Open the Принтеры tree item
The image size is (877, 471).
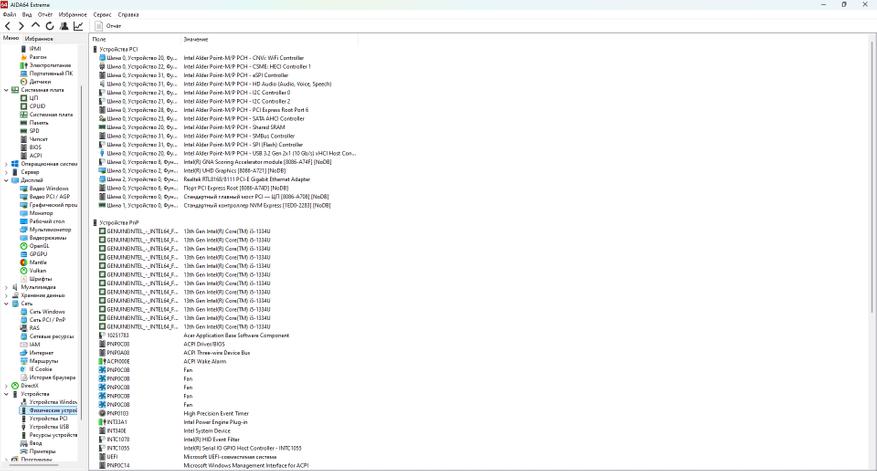(x=43, y=451)
